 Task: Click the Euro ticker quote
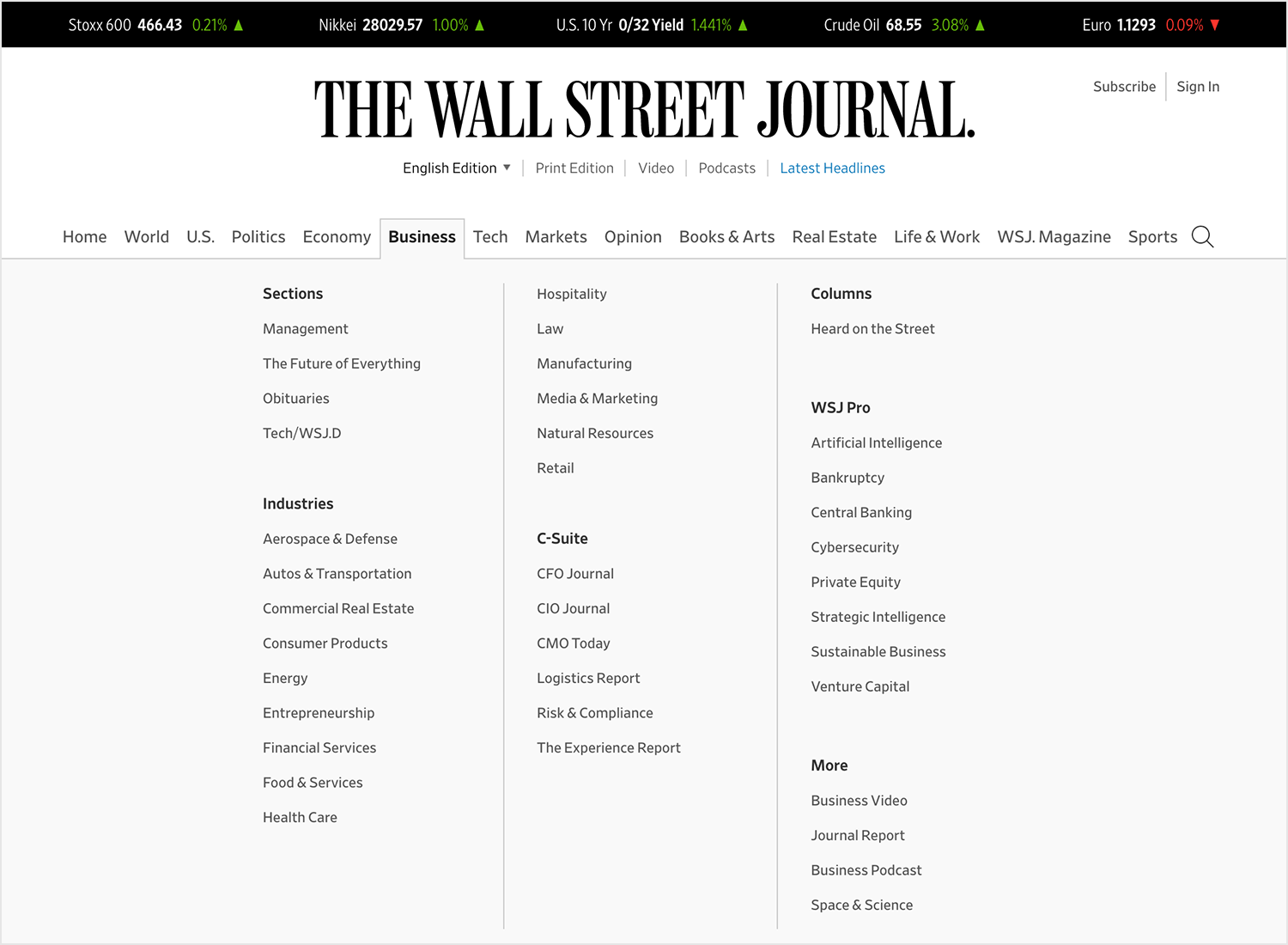point(1151,25)
